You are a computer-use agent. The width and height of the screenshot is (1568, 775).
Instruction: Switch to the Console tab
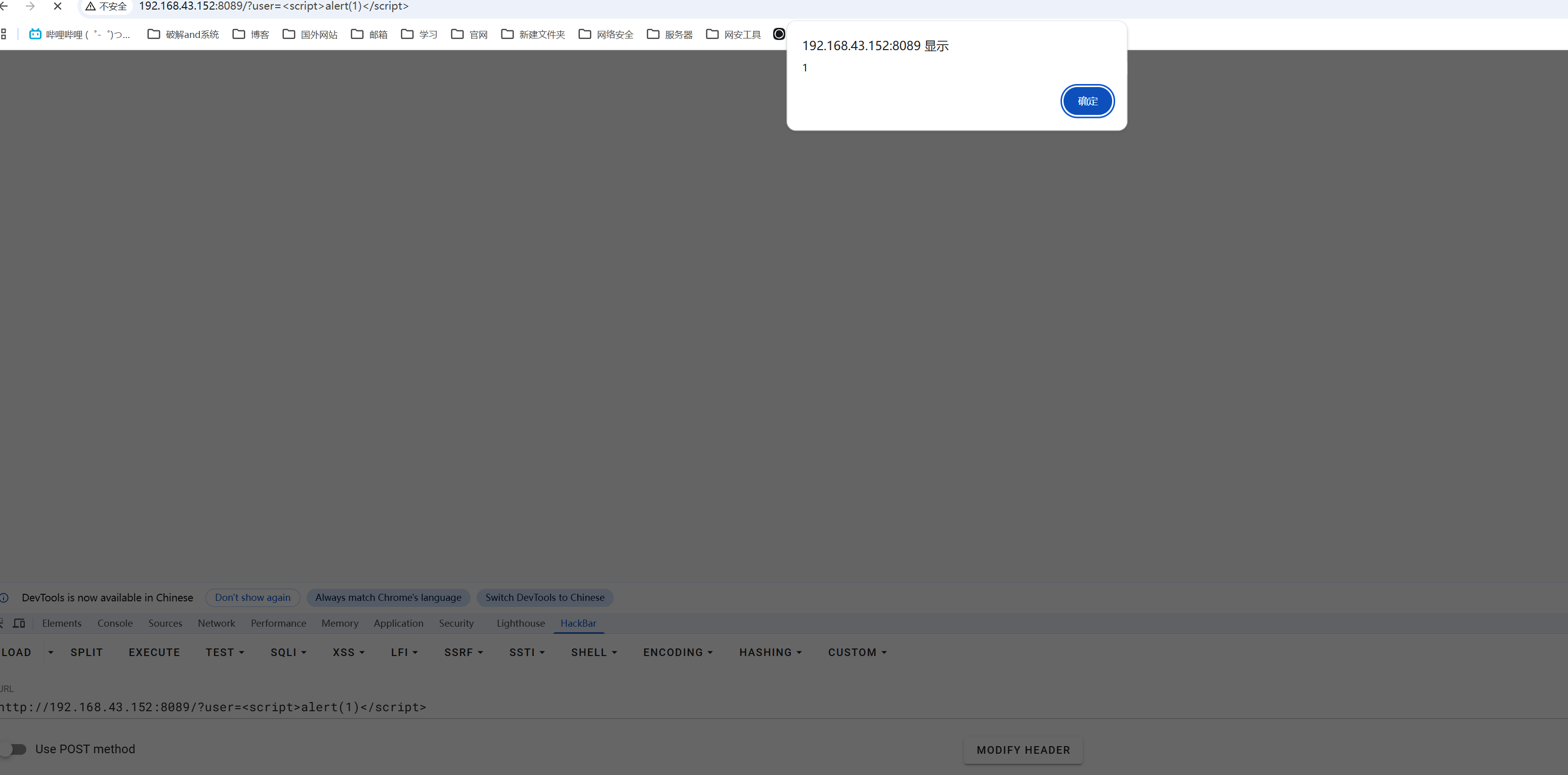pos(115,623)
